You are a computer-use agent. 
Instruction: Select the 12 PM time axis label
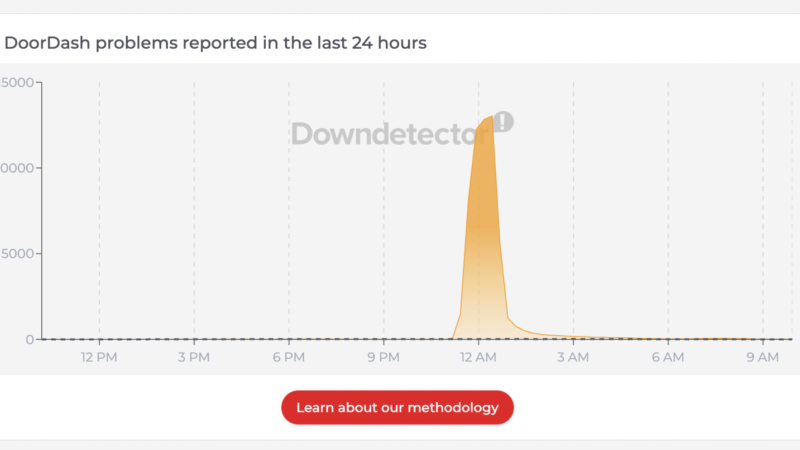(99, 357)
